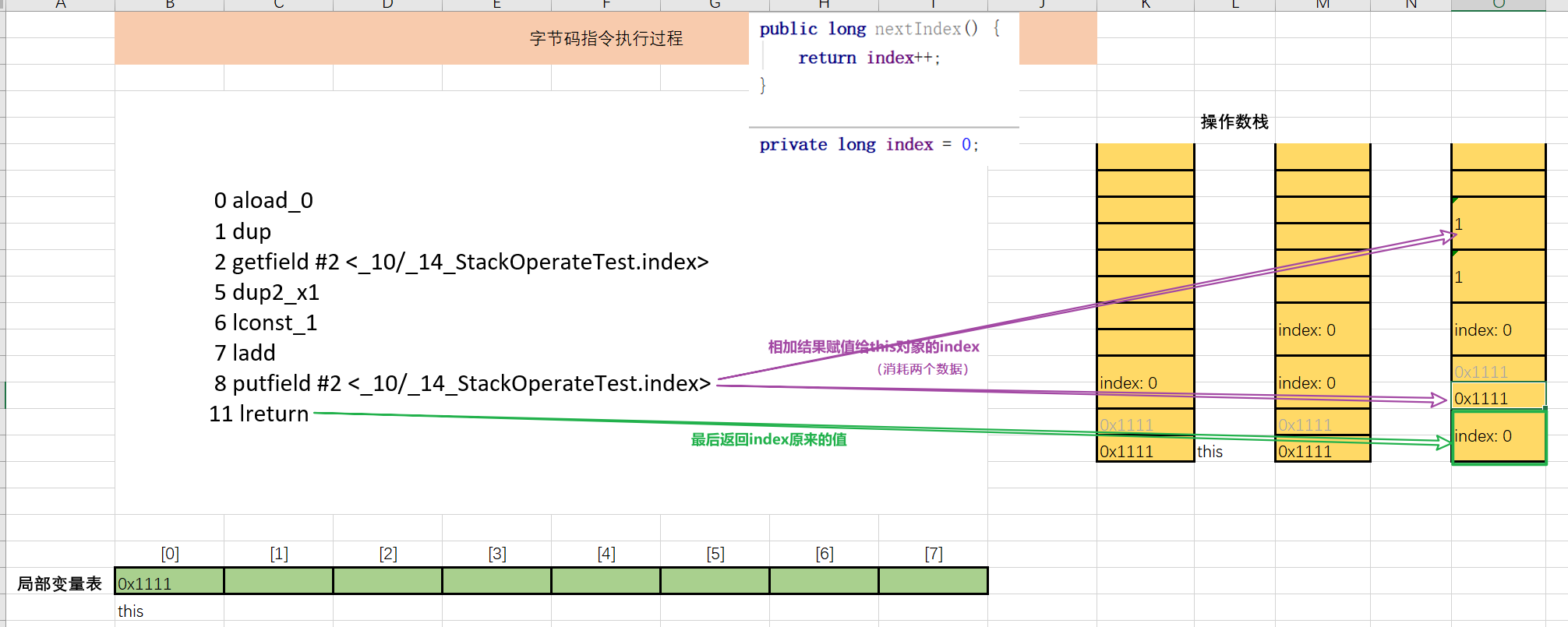Click the '1 dup' bytecode line

(x=242, y=231)
